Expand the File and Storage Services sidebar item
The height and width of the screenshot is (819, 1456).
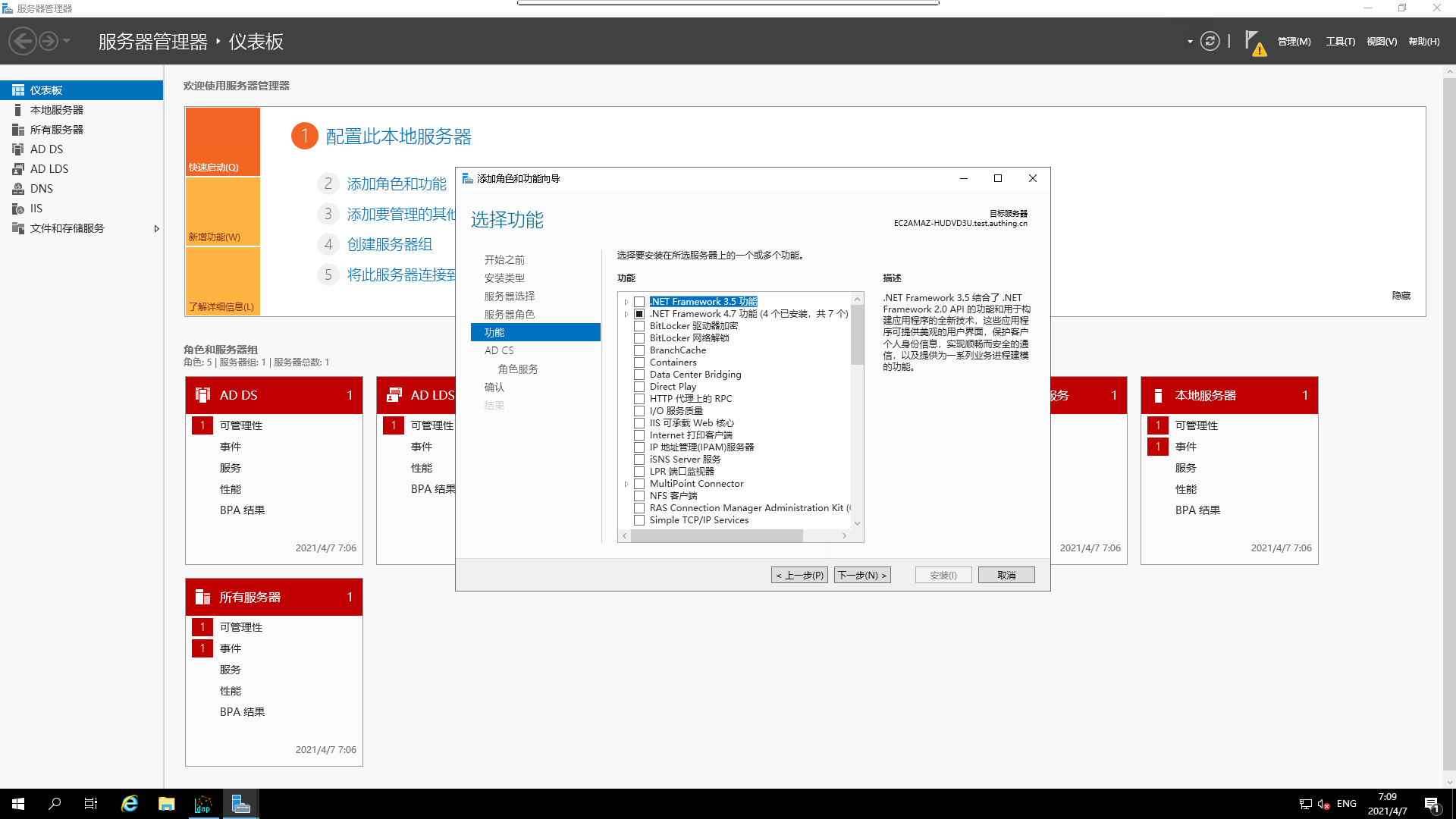coord(156,228)
